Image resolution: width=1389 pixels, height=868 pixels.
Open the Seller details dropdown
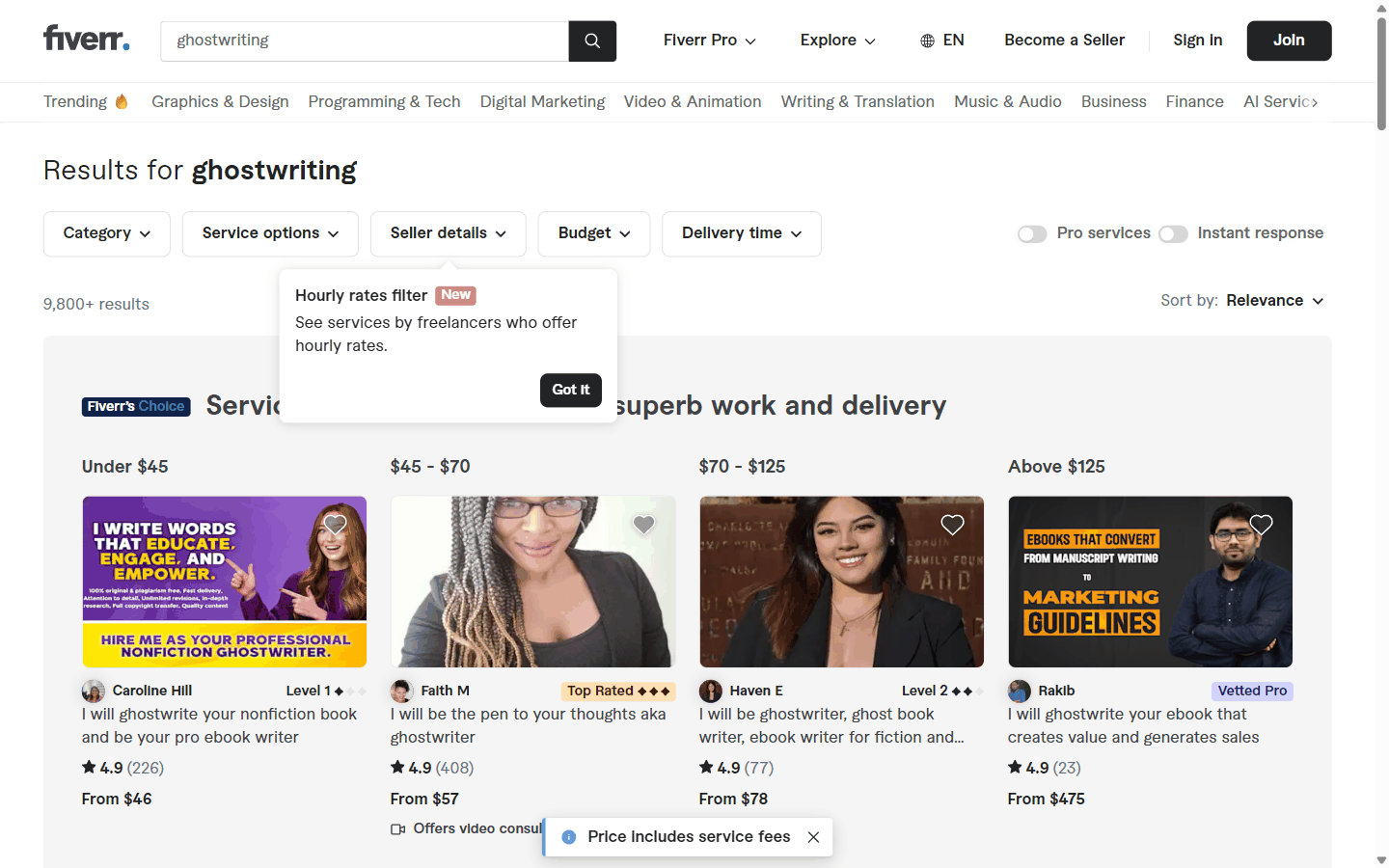click(449, 233)
